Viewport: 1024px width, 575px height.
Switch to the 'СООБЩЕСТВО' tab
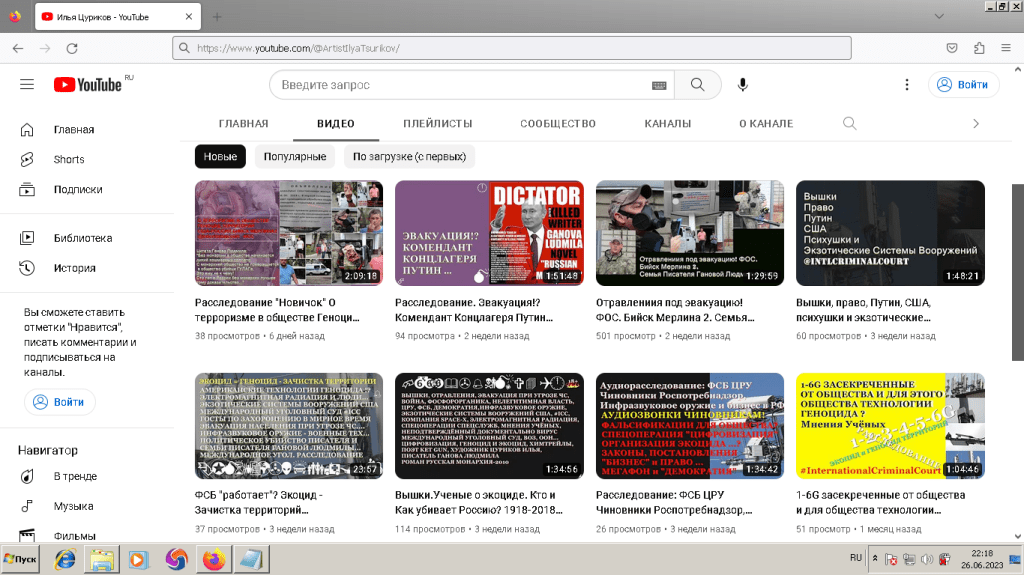tap(557, 124)
